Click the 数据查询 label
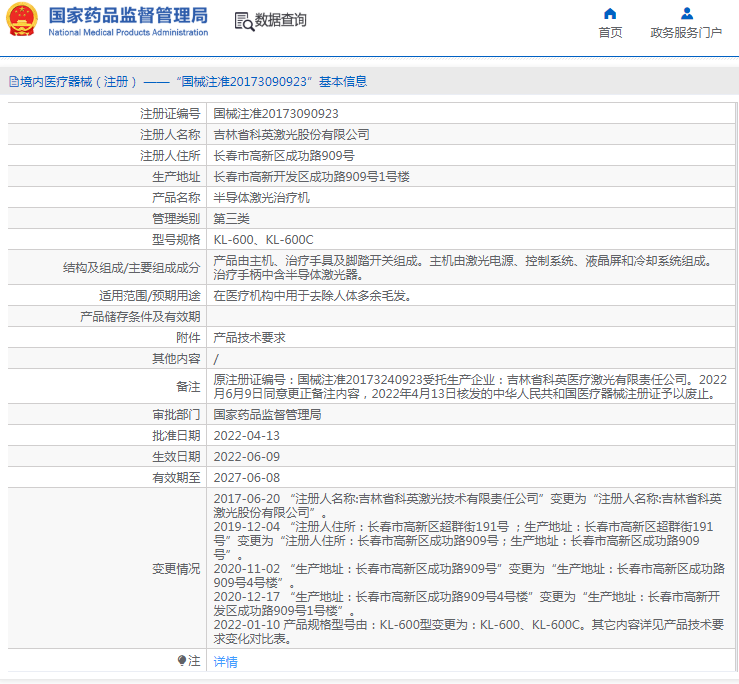Image resolution: width=739 pixels, height=684 pixels. tap(280, 20)
